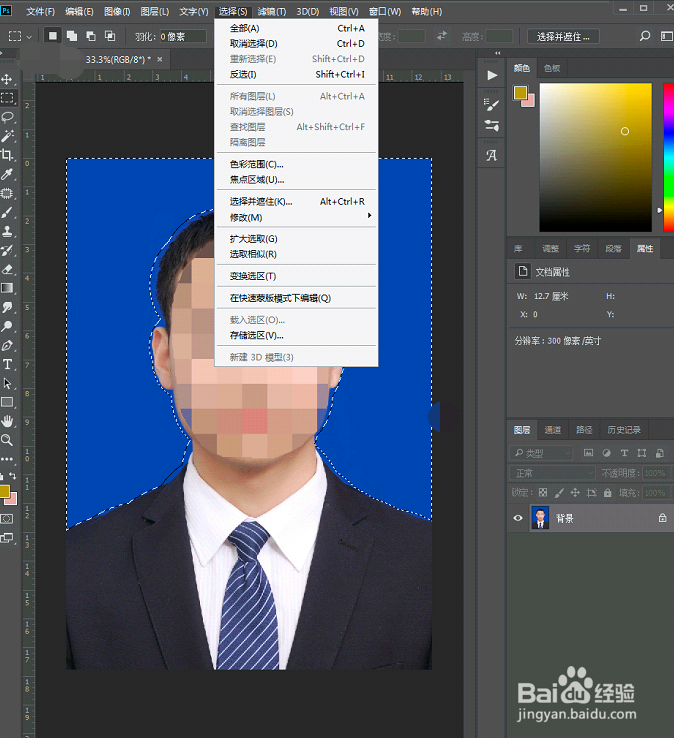Select the Lasso tool
The width and height of the screenshot is (674, 738).
pyautogui.click(x=7, y=117)
